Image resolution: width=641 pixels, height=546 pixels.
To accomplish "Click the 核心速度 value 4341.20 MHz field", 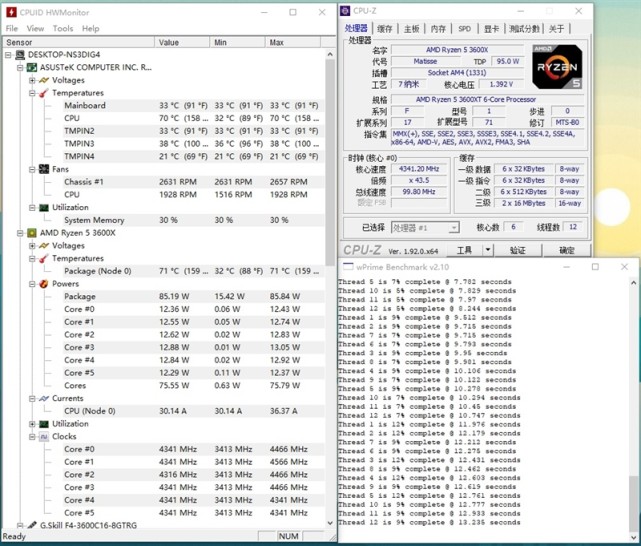I will [x=419, y=169].
